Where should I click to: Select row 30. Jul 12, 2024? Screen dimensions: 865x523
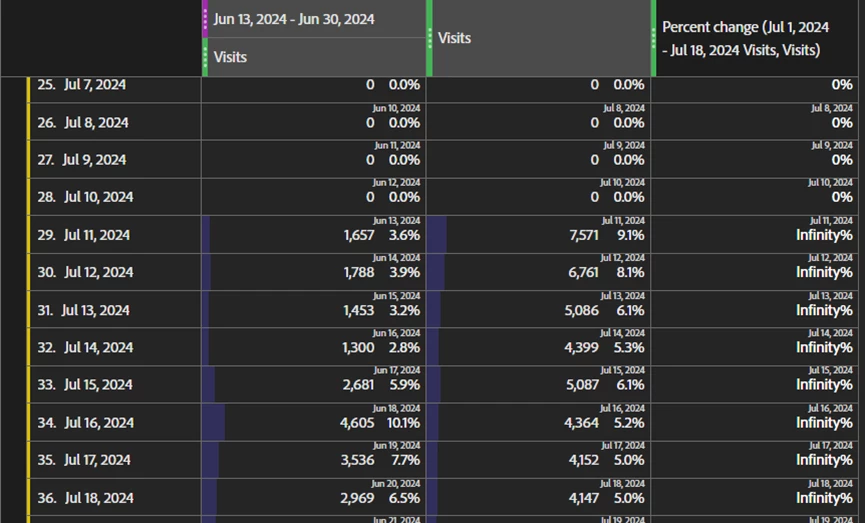coord(115,272)
